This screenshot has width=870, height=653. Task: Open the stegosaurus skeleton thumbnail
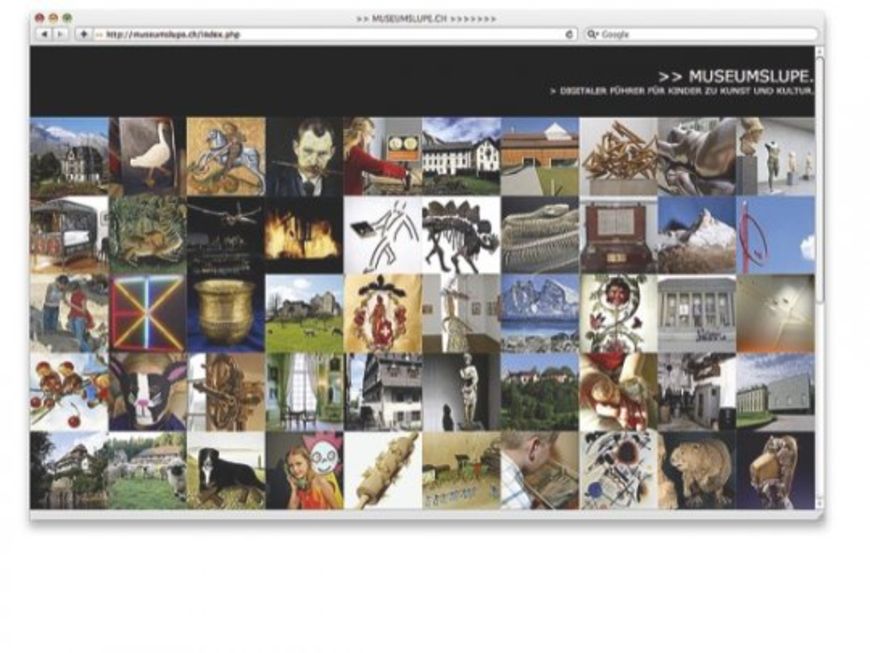coord(462,235)
